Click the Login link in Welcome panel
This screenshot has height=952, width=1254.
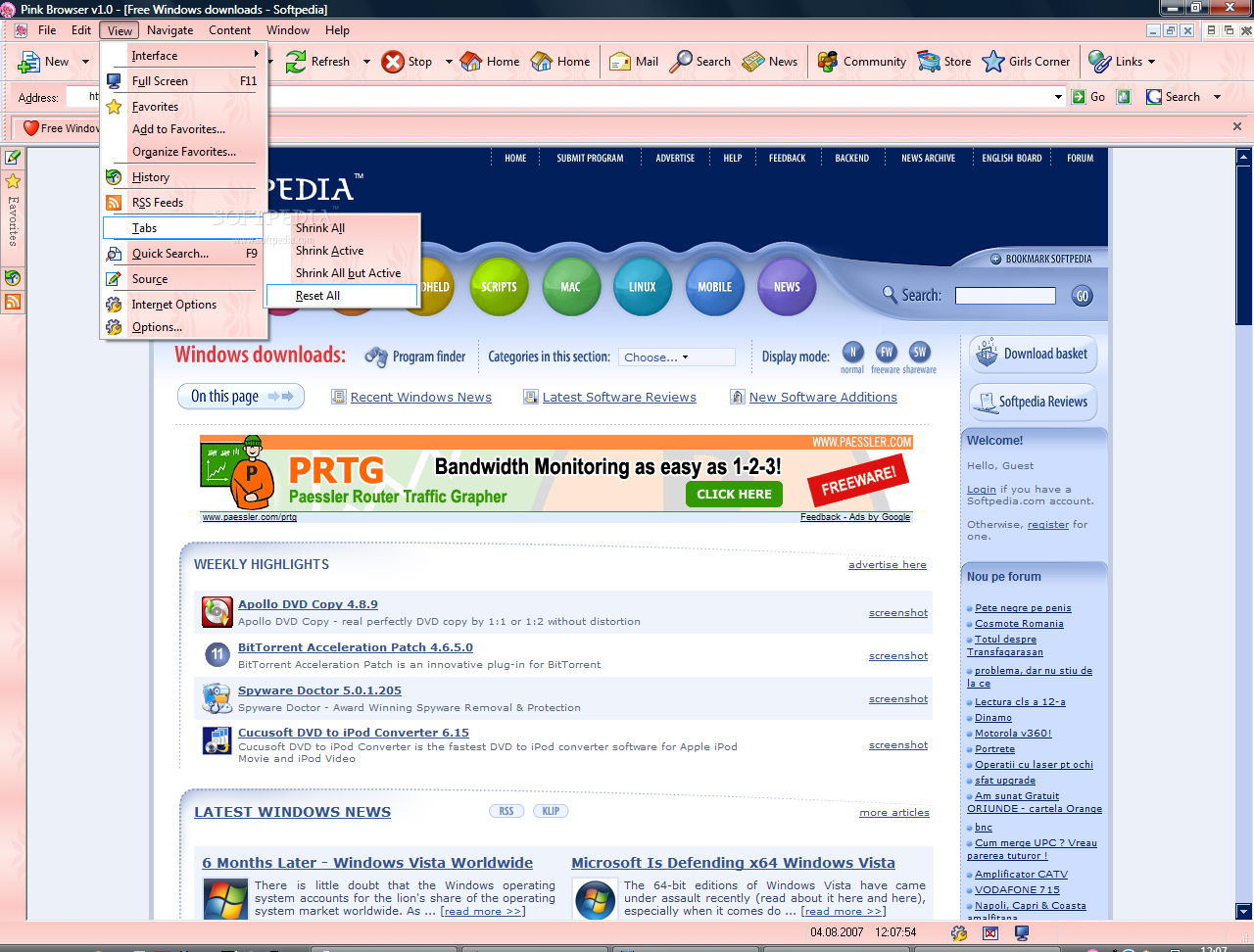[x=982, y=489]
